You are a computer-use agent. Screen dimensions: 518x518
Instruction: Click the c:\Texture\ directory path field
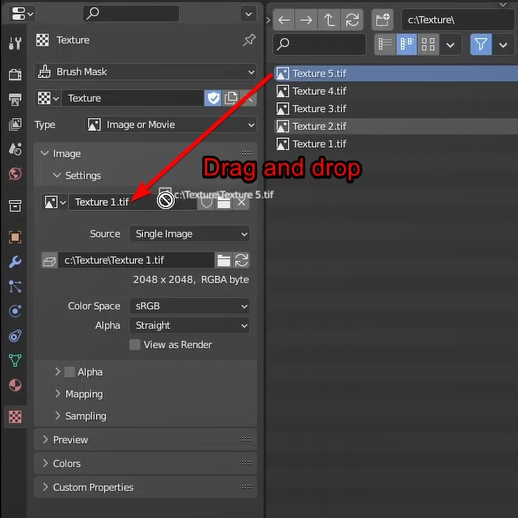coord(458,20)
